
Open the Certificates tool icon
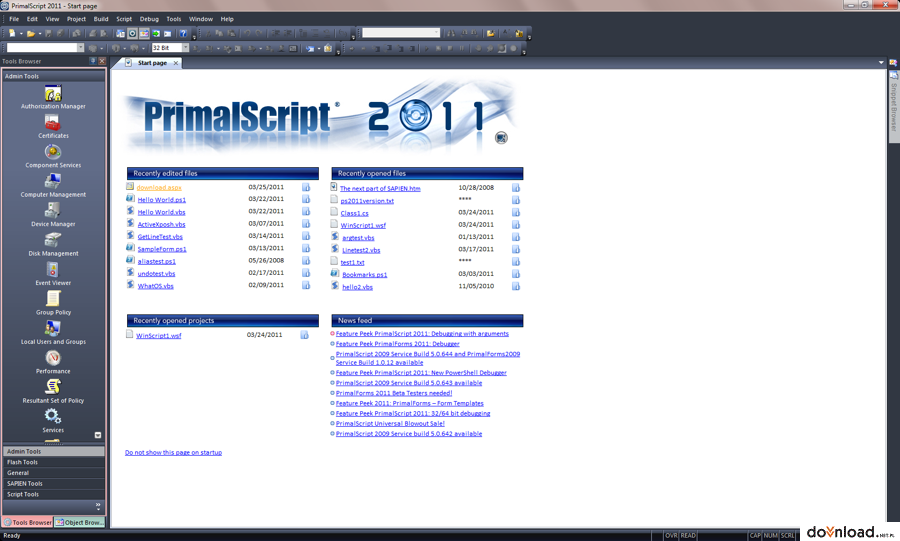[53, 122]
